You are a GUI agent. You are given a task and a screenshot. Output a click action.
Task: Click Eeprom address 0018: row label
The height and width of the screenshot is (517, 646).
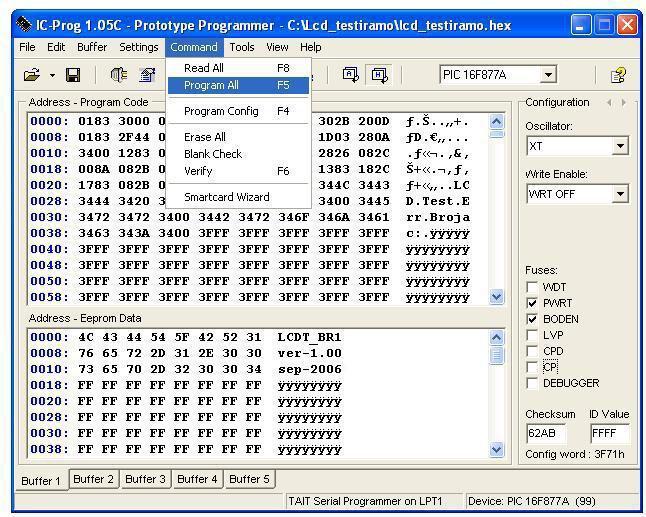point(49,385)
